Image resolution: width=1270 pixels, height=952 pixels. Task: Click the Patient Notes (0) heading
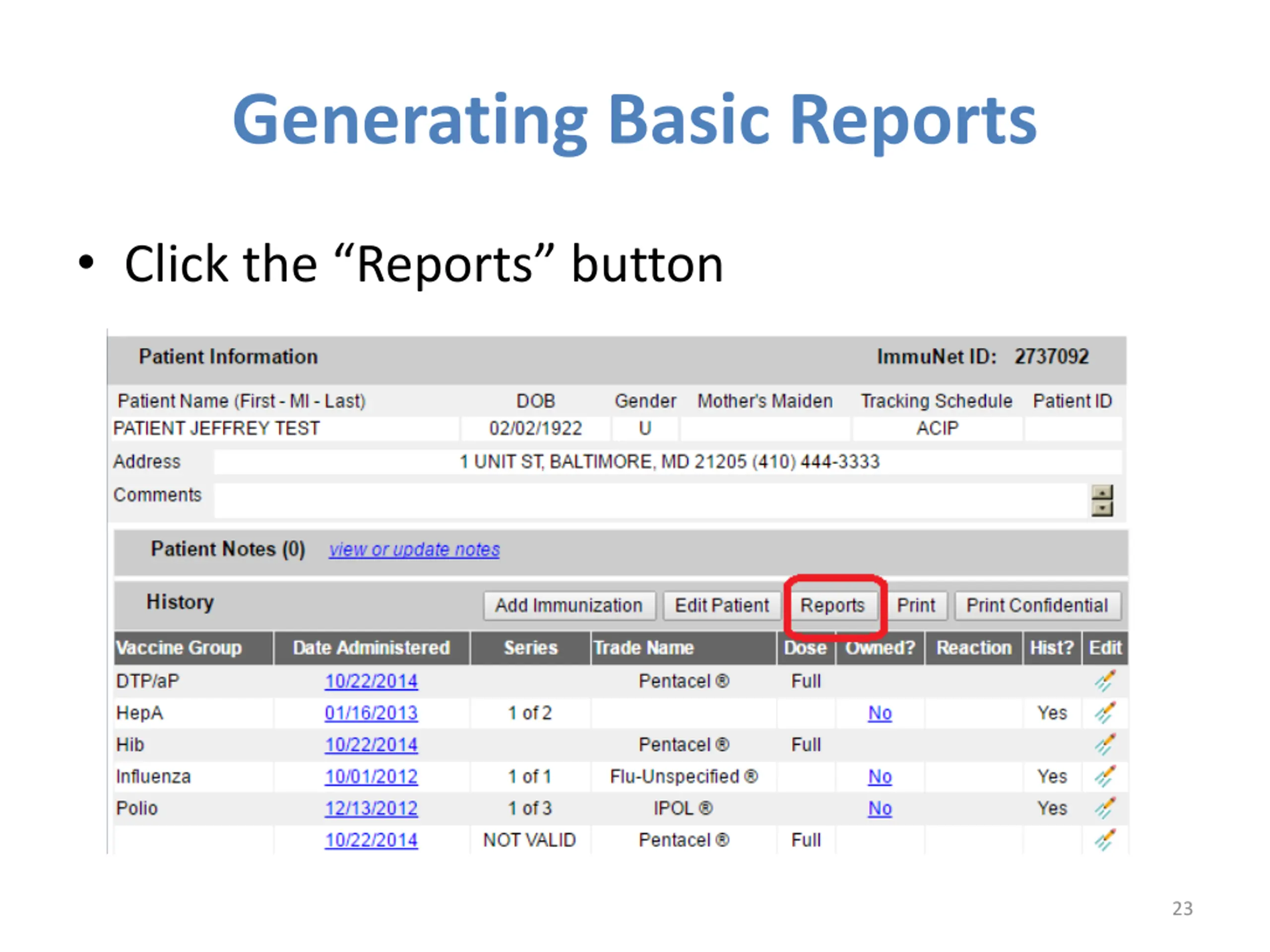[228, 549]
